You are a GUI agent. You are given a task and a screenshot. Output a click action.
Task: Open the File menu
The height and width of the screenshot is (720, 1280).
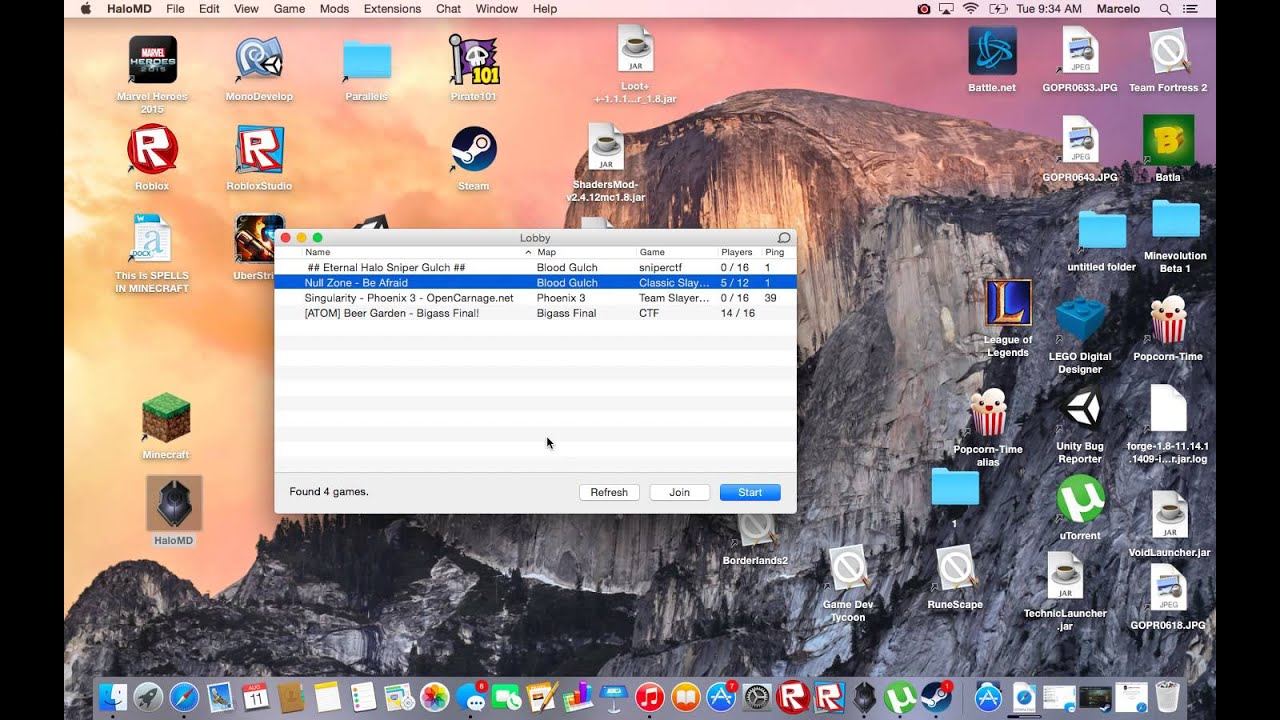(x=175, y=9)
